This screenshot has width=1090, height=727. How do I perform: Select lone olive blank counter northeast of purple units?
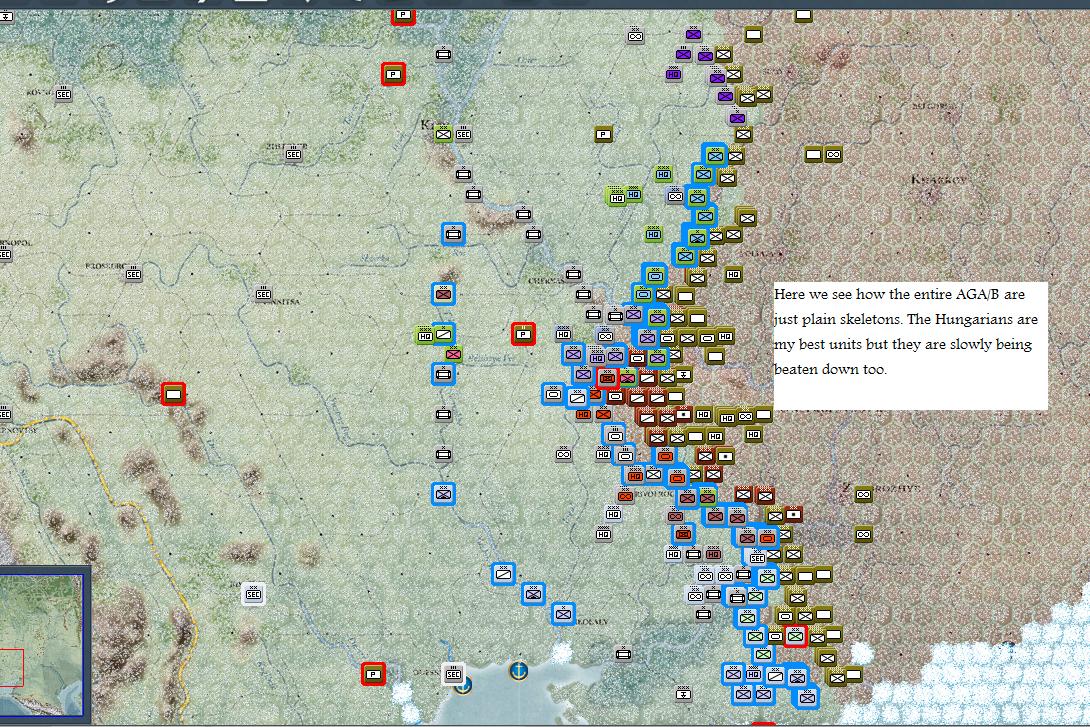pyautogui.click(x=754, y=33)
